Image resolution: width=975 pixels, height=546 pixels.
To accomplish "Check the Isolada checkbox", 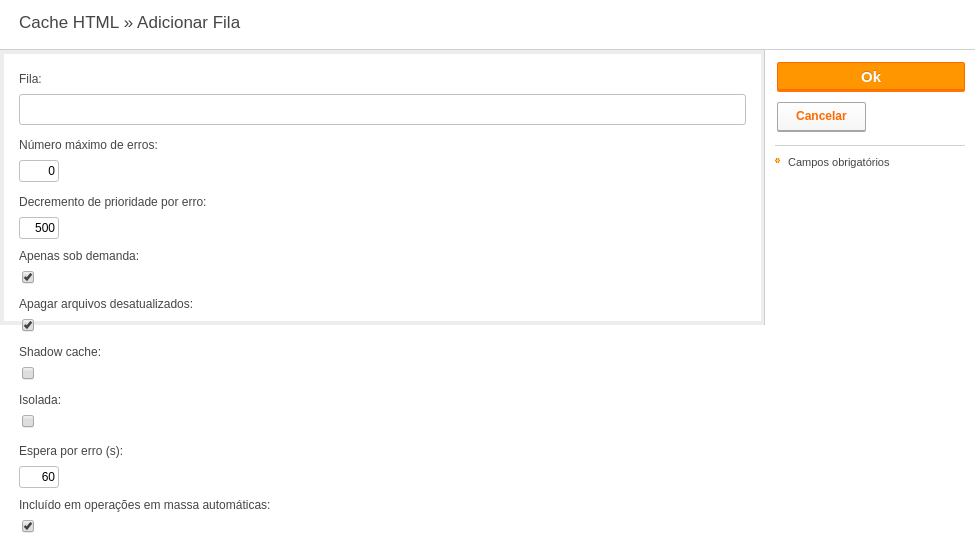I will pyautogui.click(x=28, y=421).
